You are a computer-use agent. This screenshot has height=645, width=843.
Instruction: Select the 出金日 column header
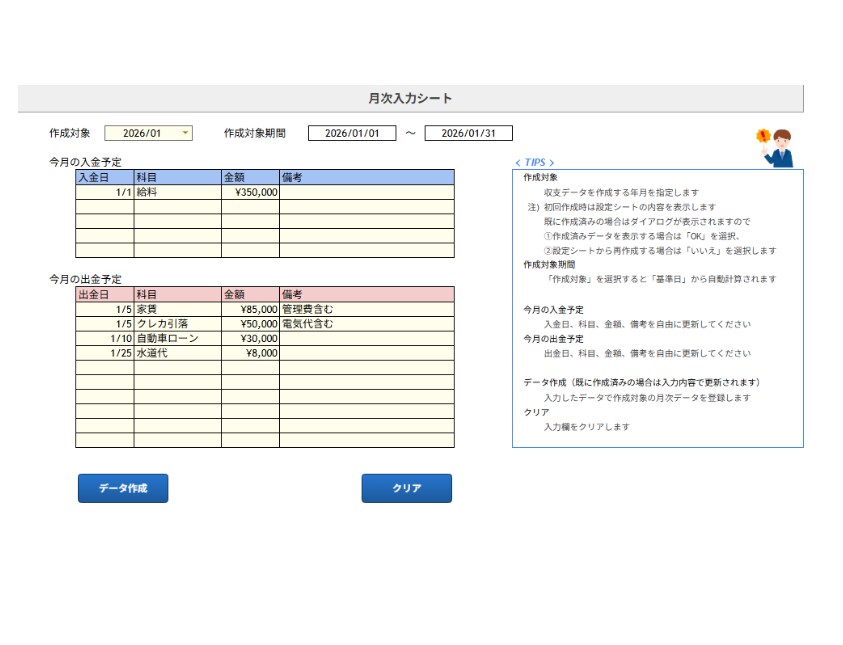pyautogui.click(x=105, y=295)
